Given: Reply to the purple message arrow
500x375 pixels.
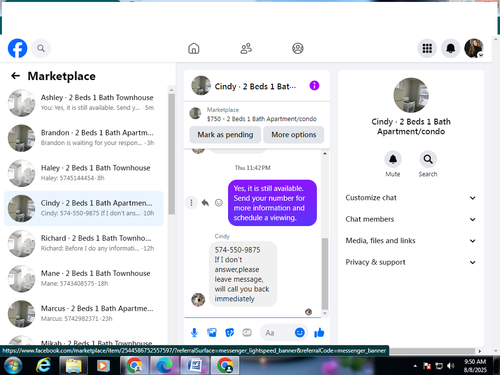Looking at the screenshot, I should [x=205, y=203].
